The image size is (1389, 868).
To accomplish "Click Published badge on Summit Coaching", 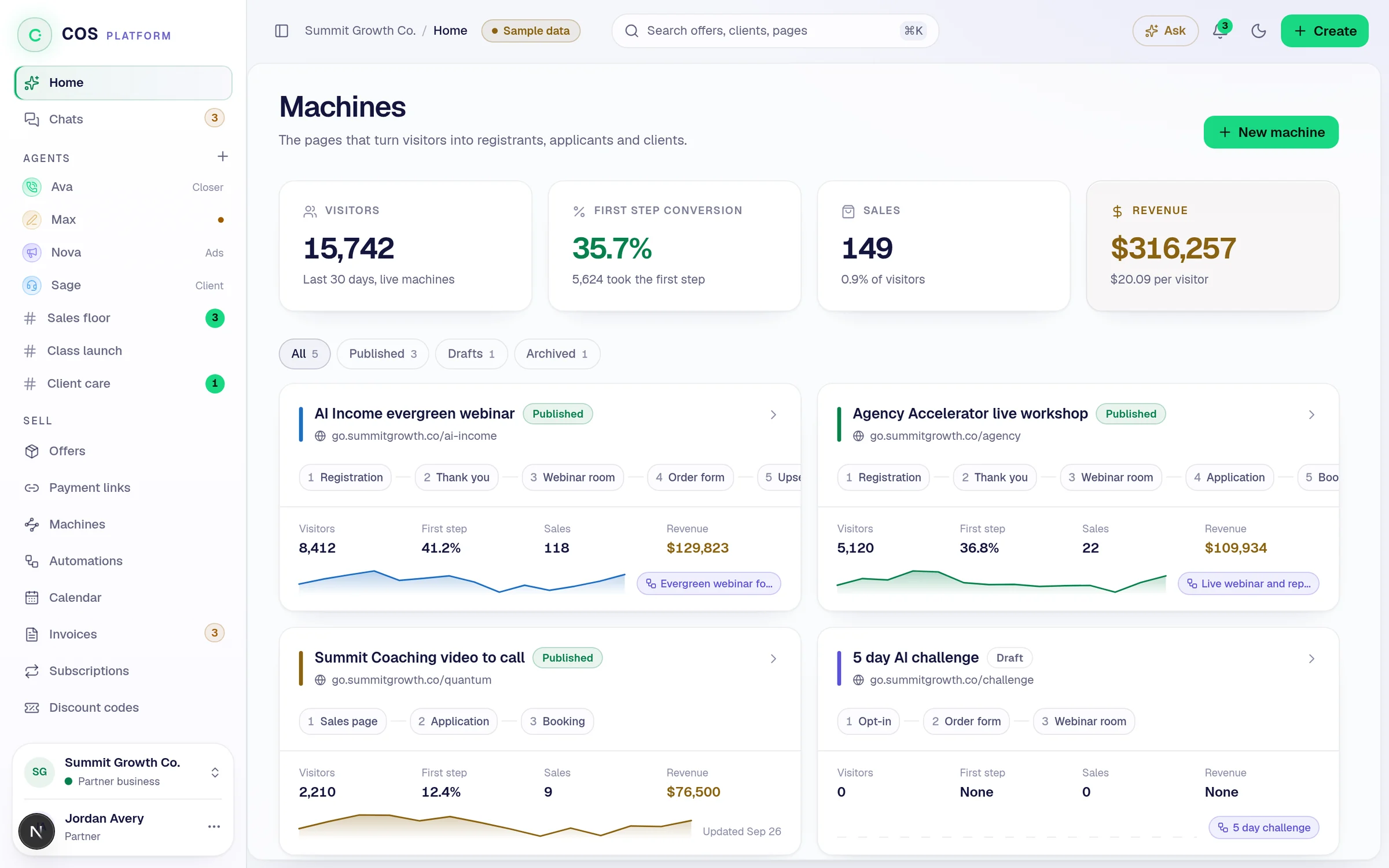I will pyautogui.click(x=567, y=659).
